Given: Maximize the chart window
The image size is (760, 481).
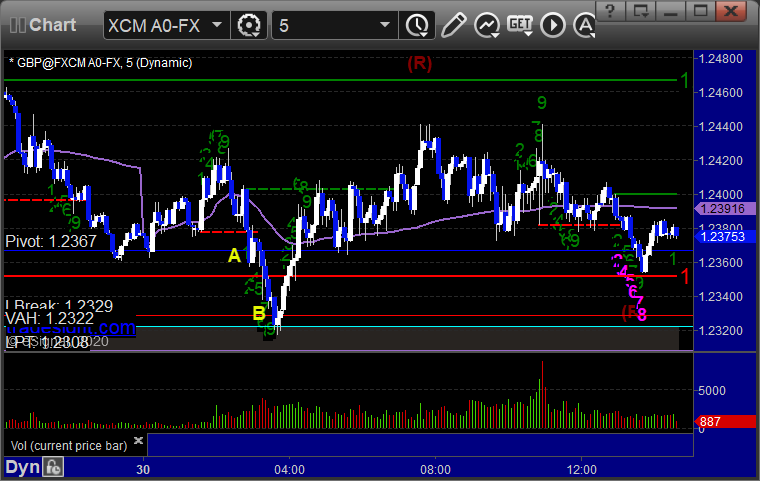Looking at the screenshot, I should tap(700, 11).
